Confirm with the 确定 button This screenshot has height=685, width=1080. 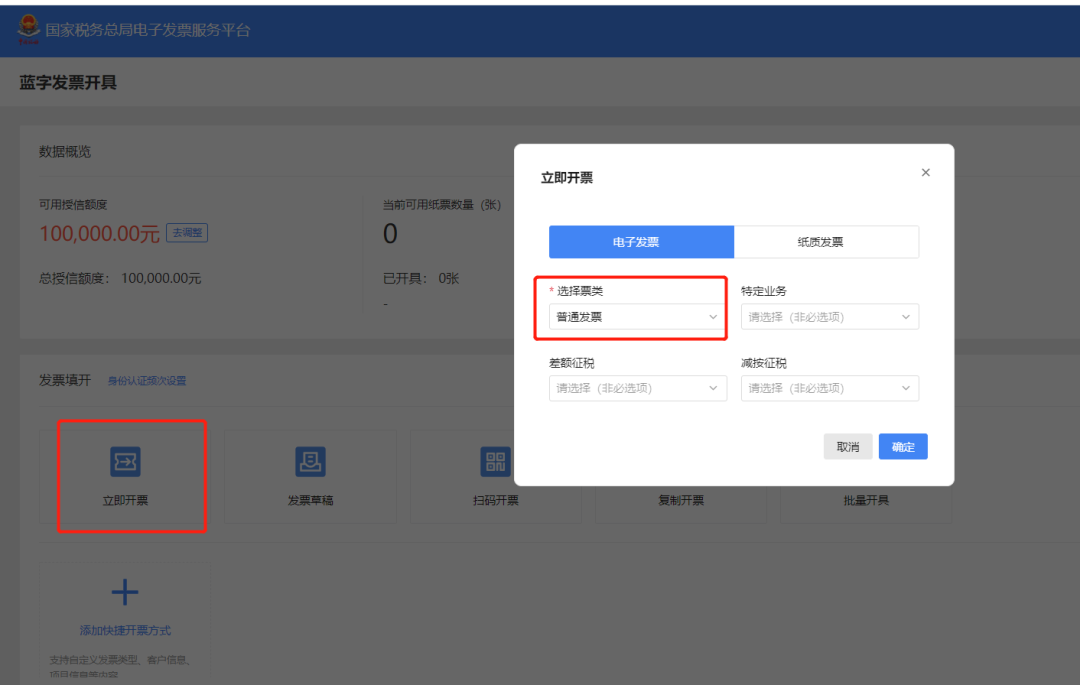[x=903, y=447]
